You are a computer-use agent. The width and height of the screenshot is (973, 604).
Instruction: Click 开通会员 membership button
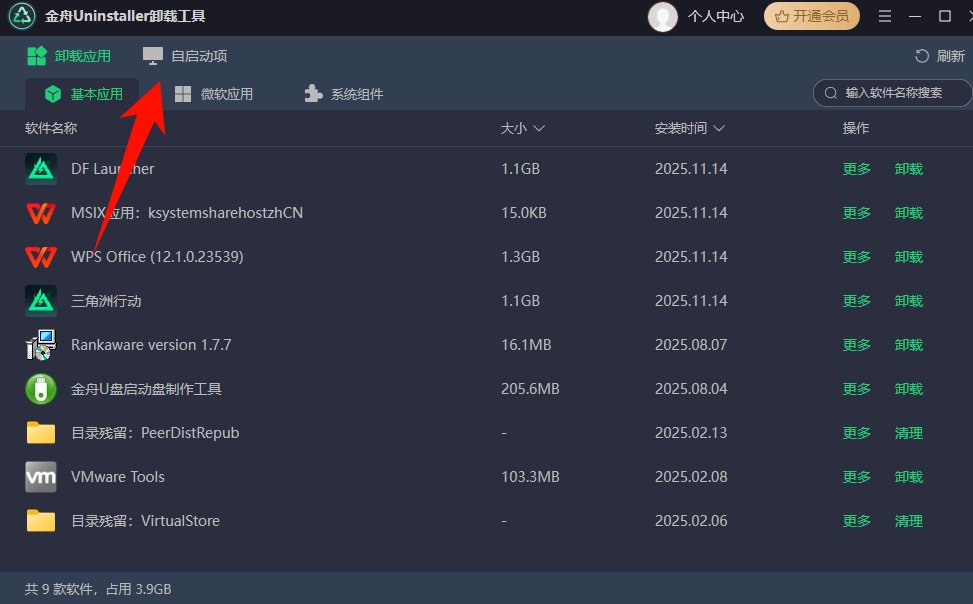pyautogui.click(x=811, y=16)
